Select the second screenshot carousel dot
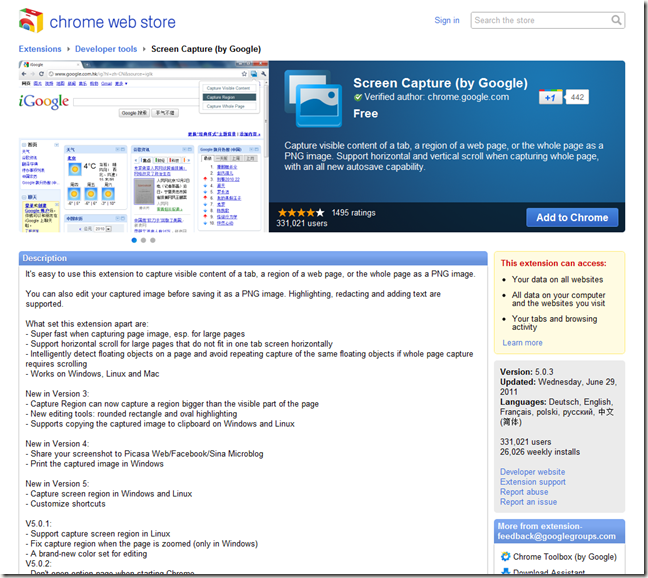This screenshot has height=578, width=648. 143,240
